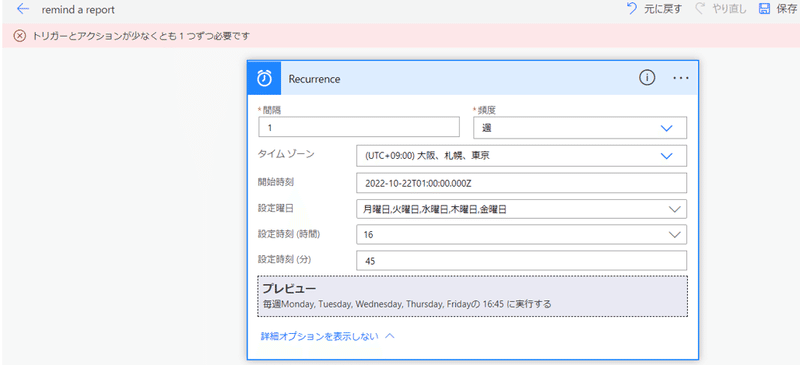Click the 開始時刻 label
This screenshot has height=365, width=800.
pyautogui.click(x=275, y=181)
